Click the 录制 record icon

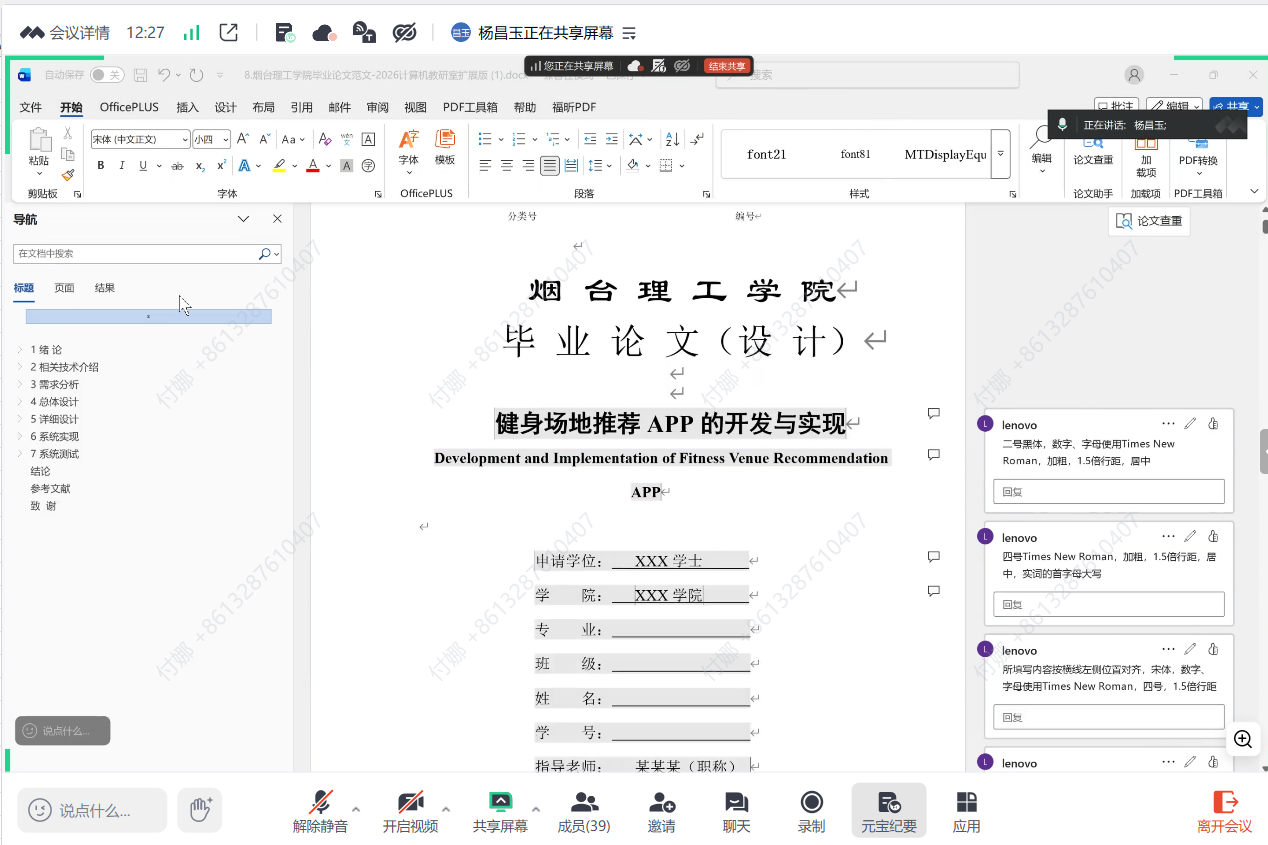click(811, 811)
